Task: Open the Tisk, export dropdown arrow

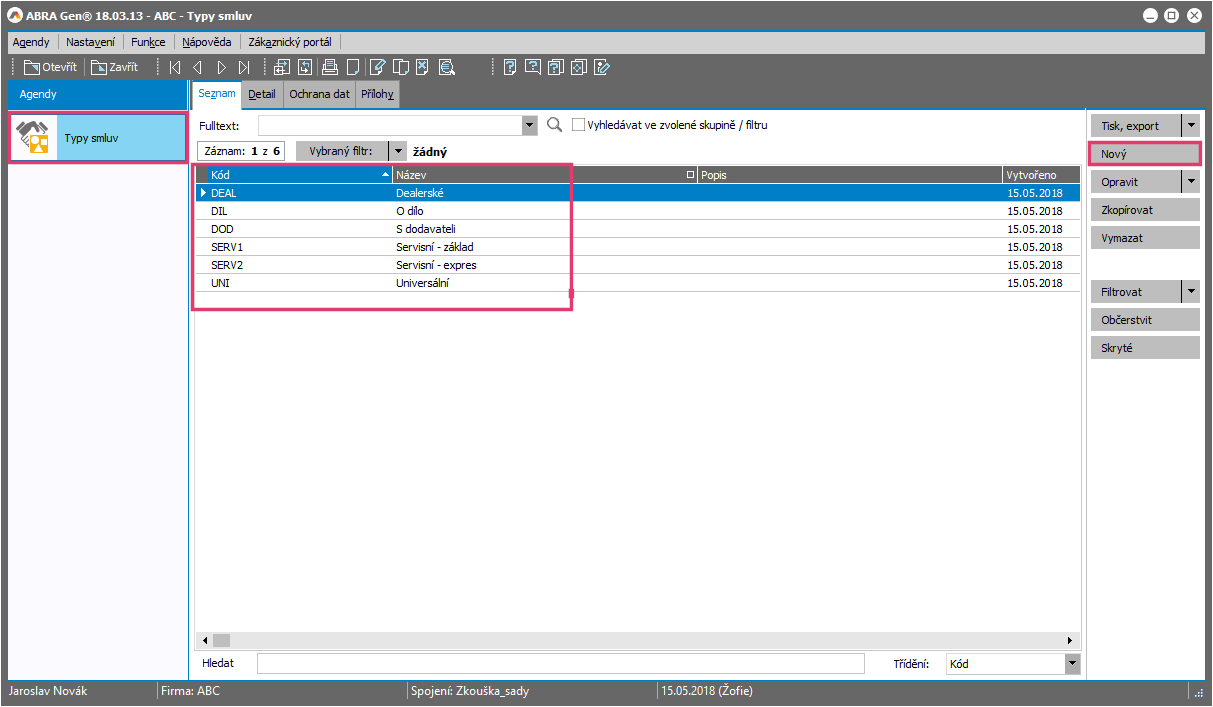Action: click(1190, 126)
